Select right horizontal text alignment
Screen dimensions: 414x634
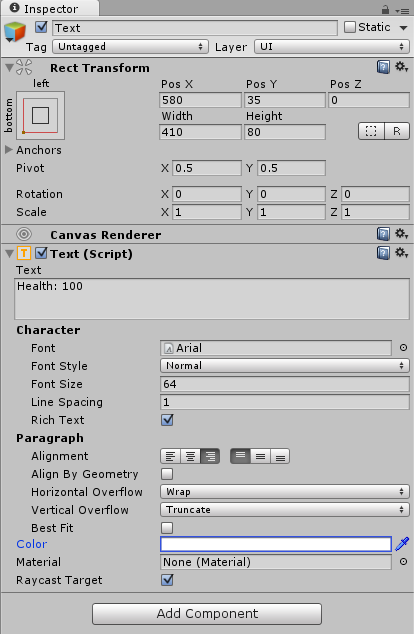[x=210, y=456]
